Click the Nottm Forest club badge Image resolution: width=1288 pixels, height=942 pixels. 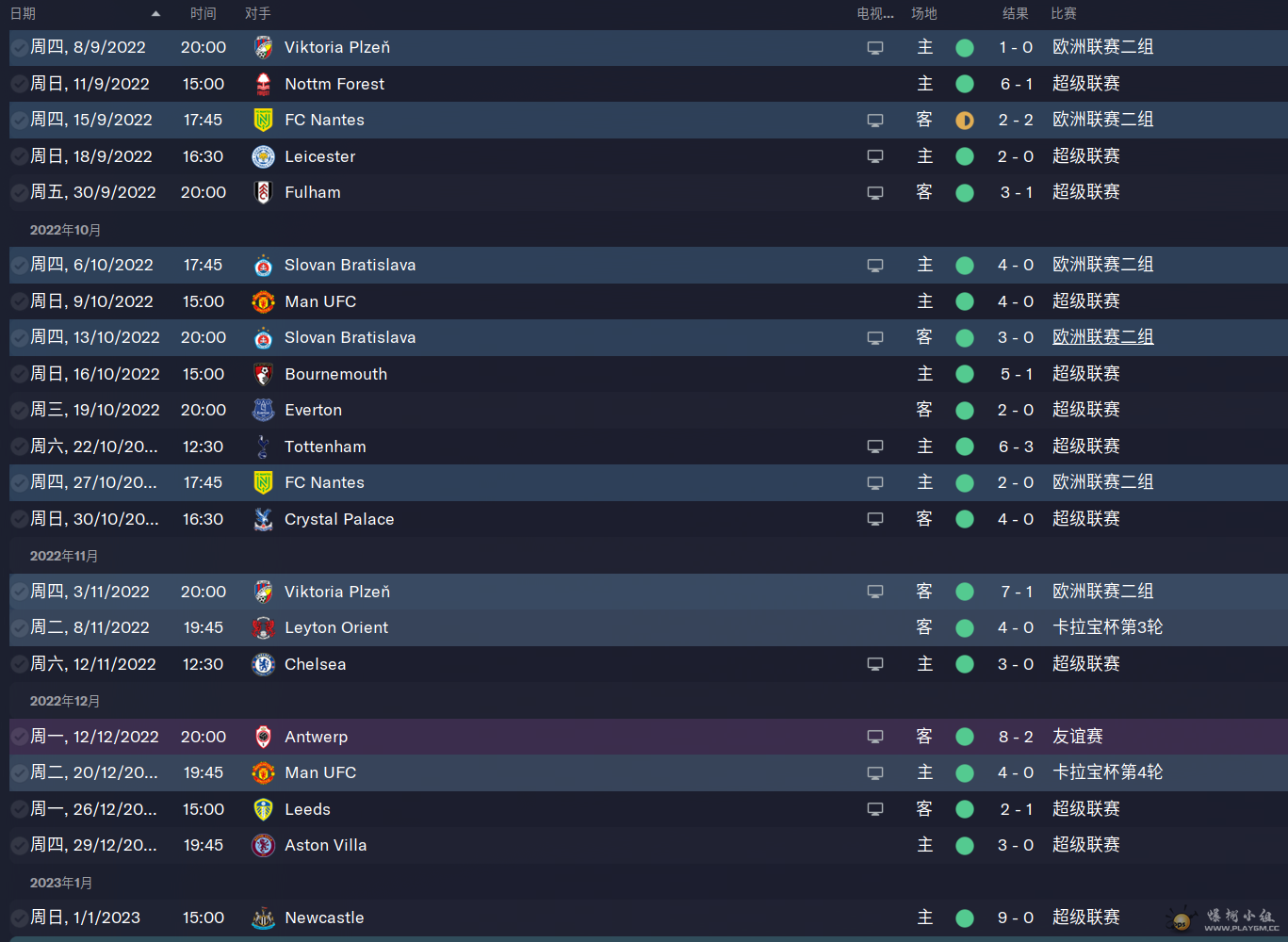(x=264, y=84)
